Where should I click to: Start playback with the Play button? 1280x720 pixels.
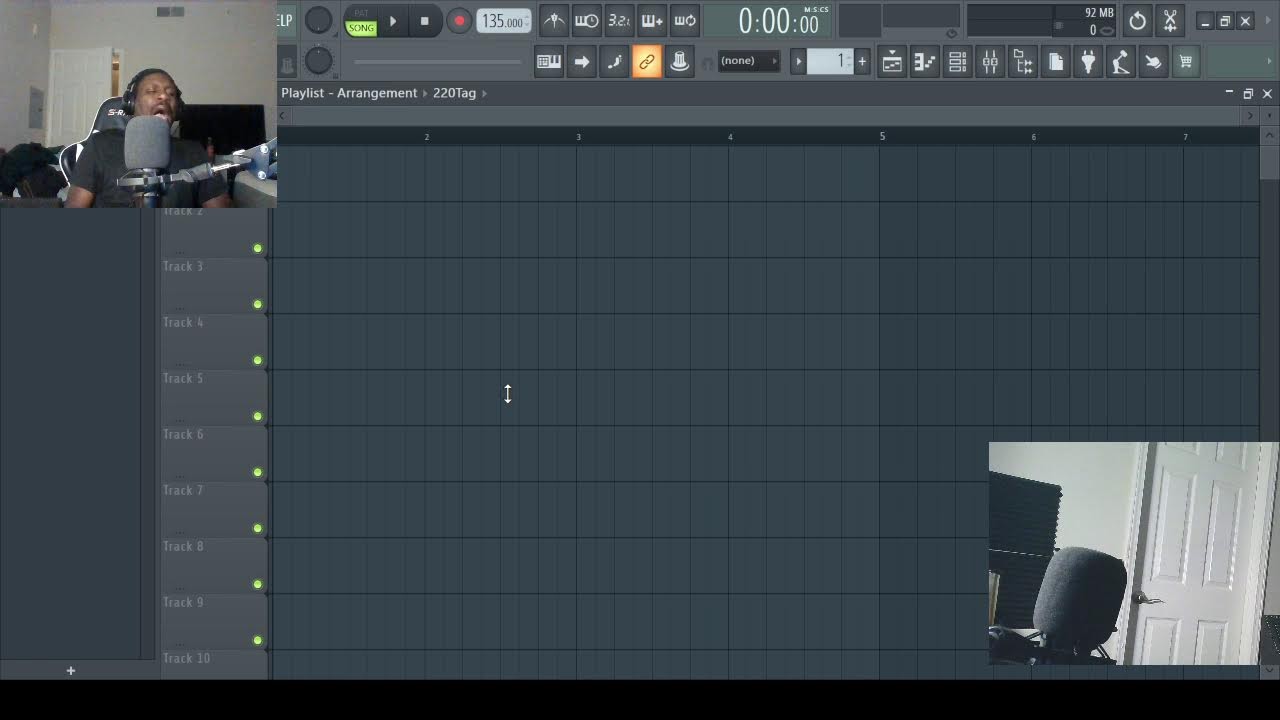point(393,21)
